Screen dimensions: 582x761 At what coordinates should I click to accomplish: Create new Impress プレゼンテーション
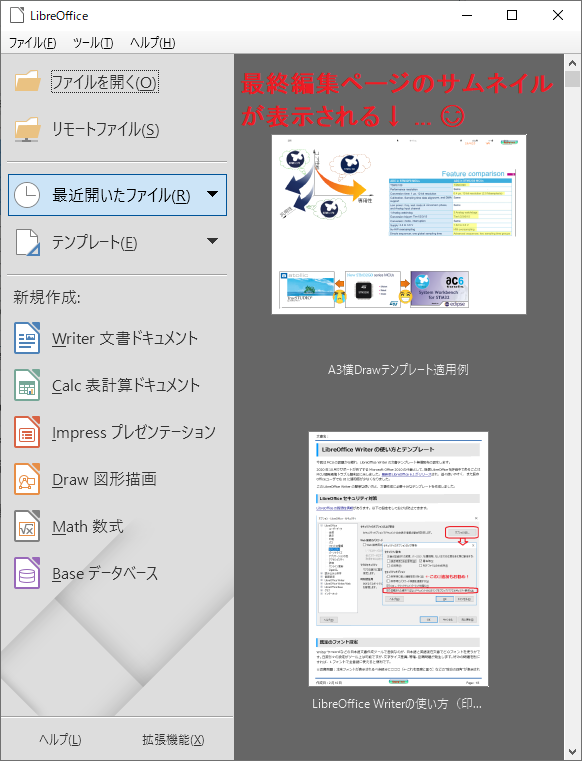click(134, 432)
